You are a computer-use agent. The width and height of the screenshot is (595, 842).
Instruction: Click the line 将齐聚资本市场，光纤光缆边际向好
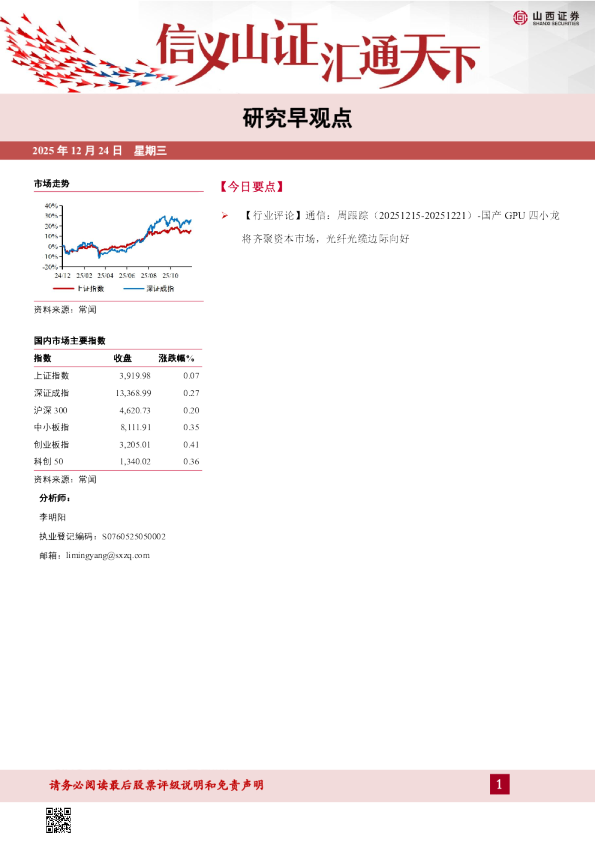(x=325, y=239)
